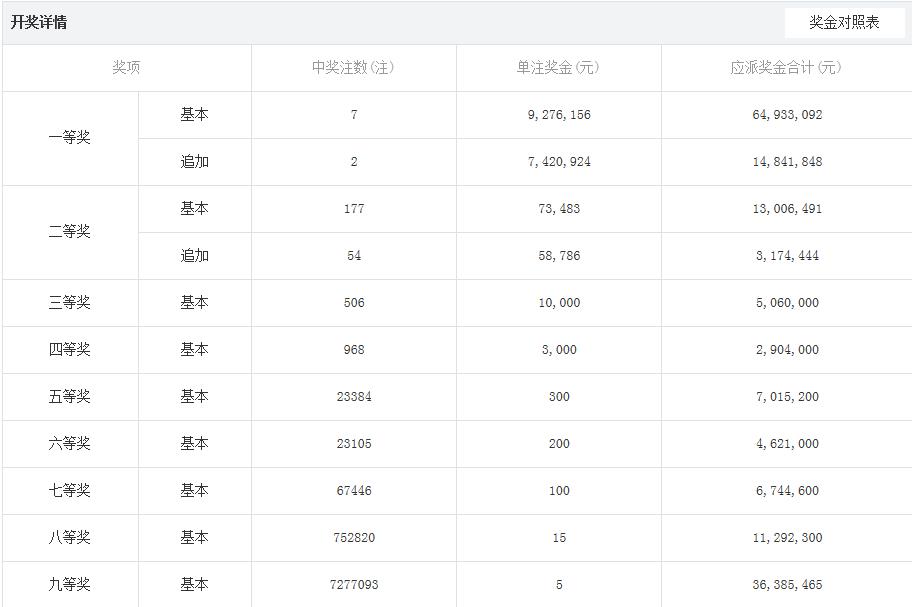Click the winner count 54

coord(354,256)
